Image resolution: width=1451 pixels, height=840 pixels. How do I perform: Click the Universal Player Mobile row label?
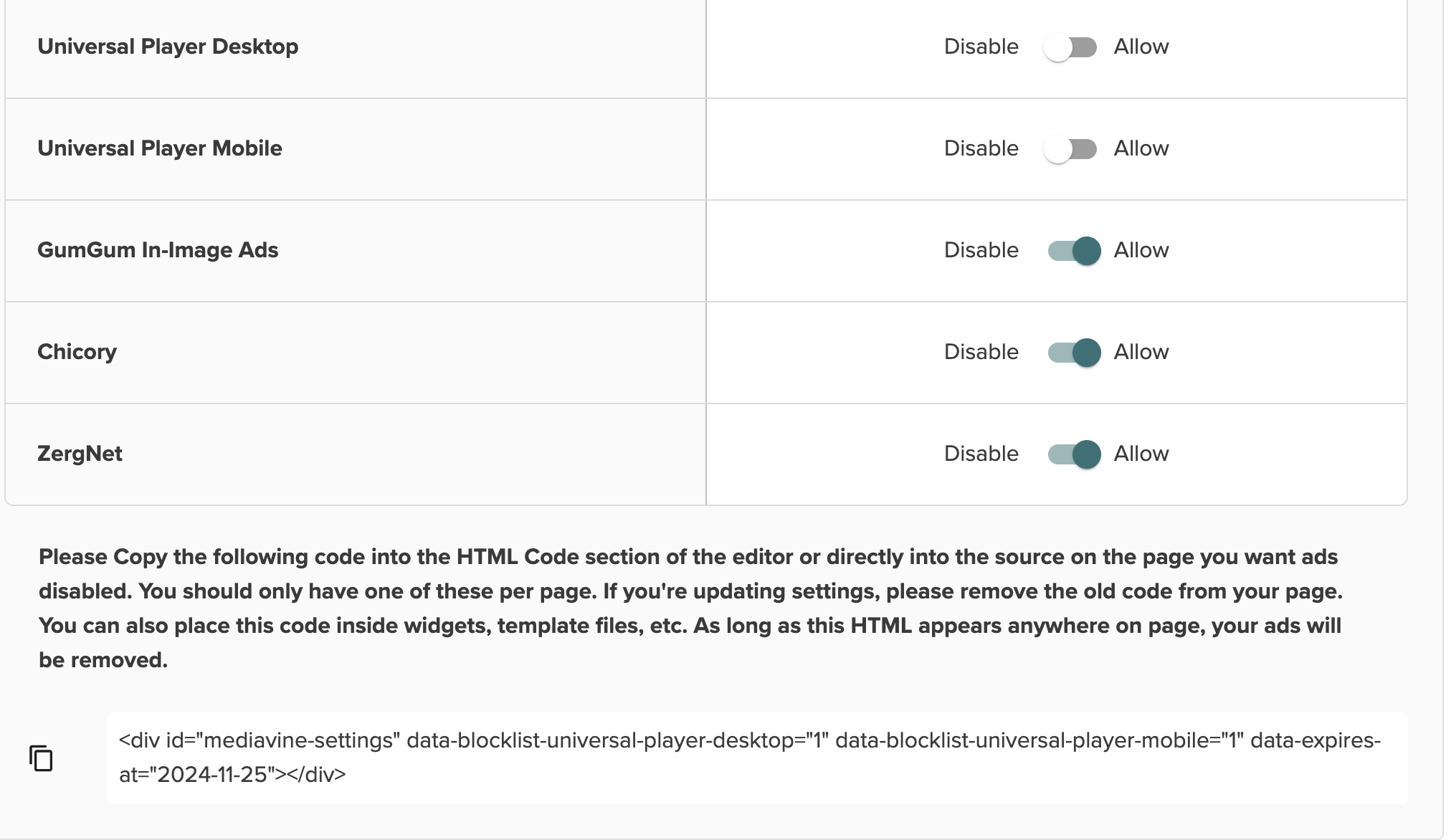(160, 148)
